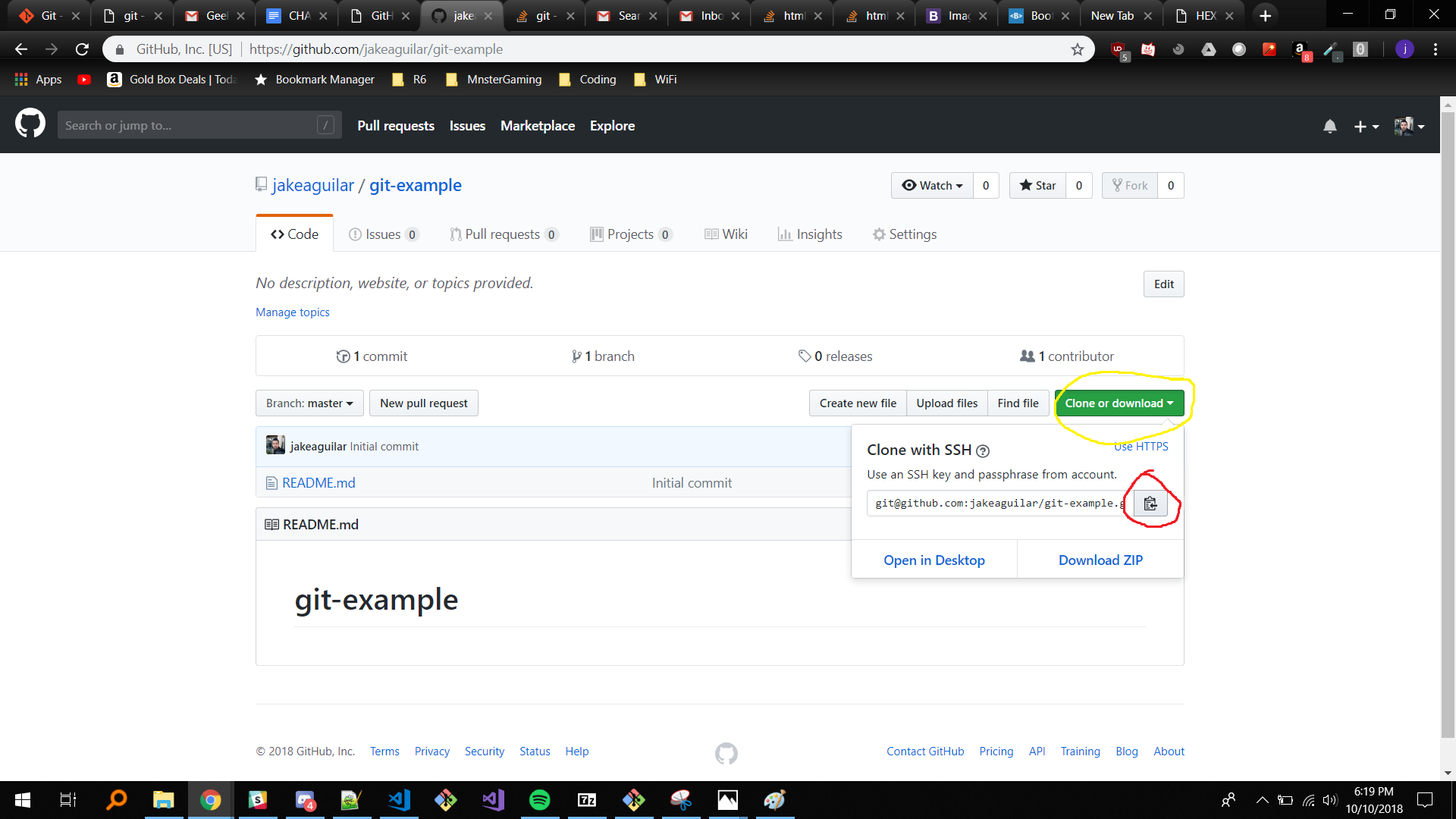Click the help icon beside Clone with SSH

point(983,450)
